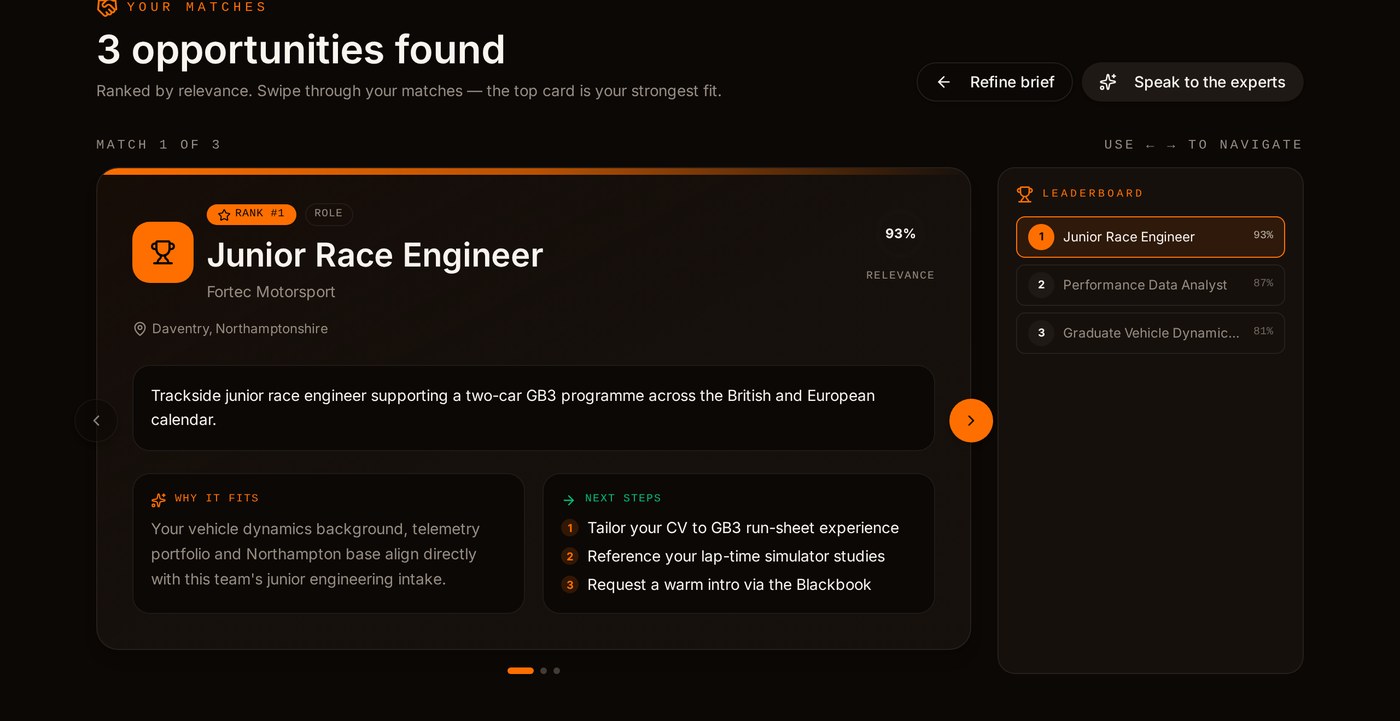Select Performance Data Analyst in the leaderboard
1400x721 pixels.
pos(1151,285)
